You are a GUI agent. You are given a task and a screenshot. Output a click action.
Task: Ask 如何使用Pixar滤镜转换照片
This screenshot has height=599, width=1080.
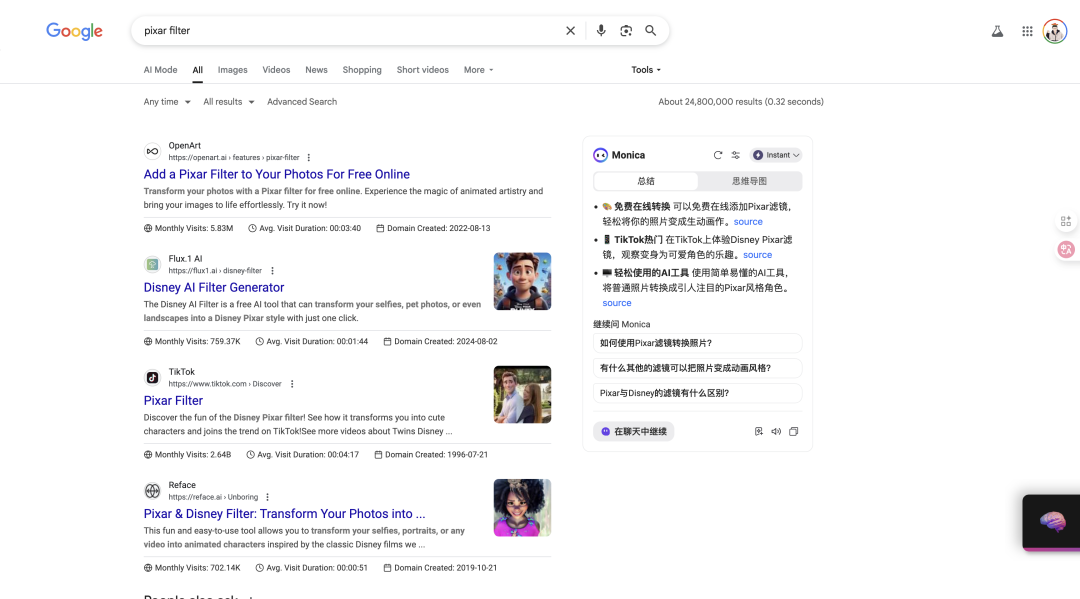point(697,343)
